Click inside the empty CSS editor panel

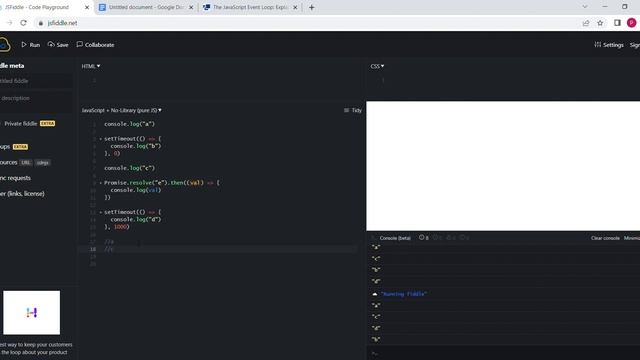tap(504, 84)
